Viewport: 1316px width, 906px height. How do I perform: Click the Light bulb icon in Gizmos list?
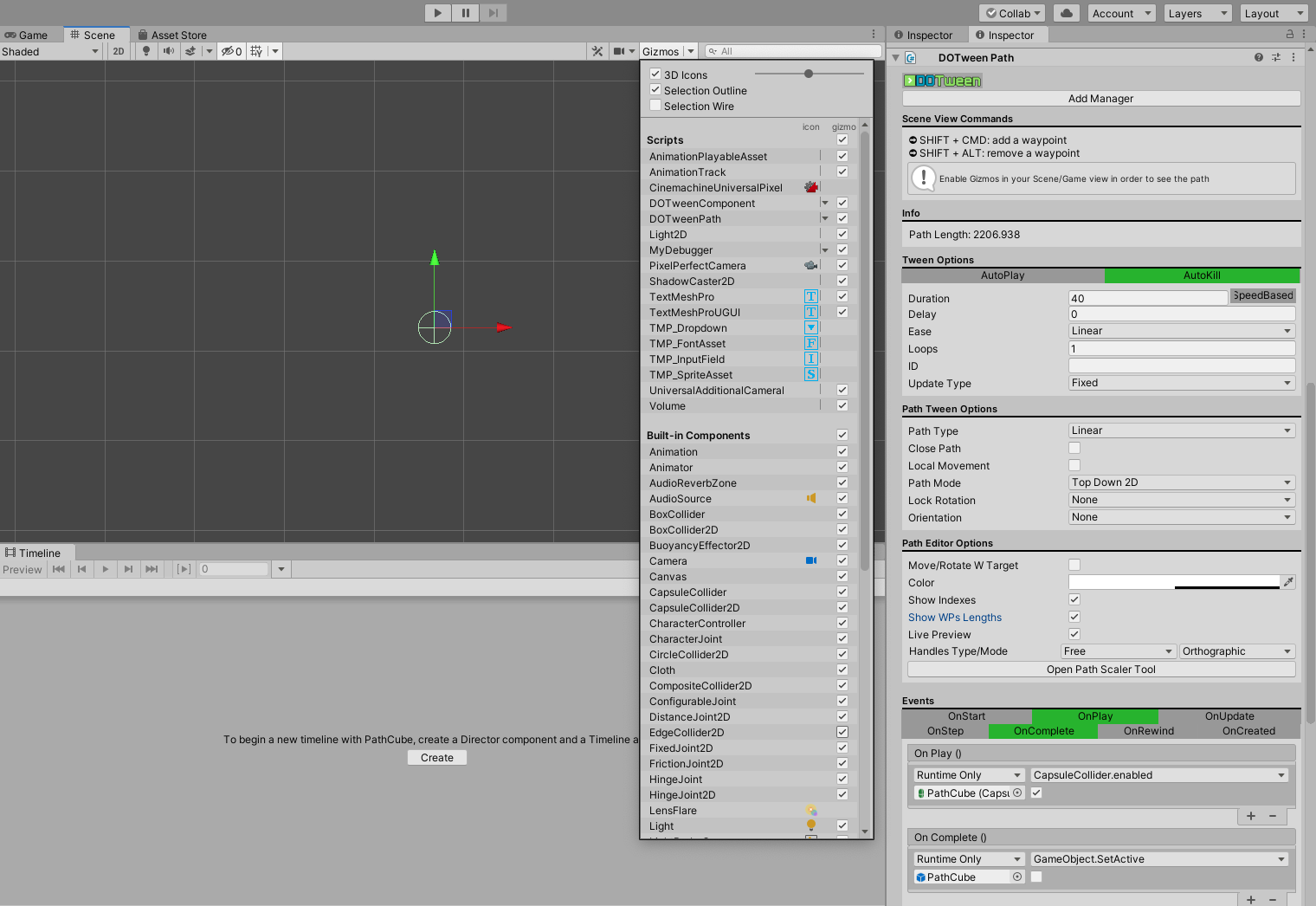(811, 825)
